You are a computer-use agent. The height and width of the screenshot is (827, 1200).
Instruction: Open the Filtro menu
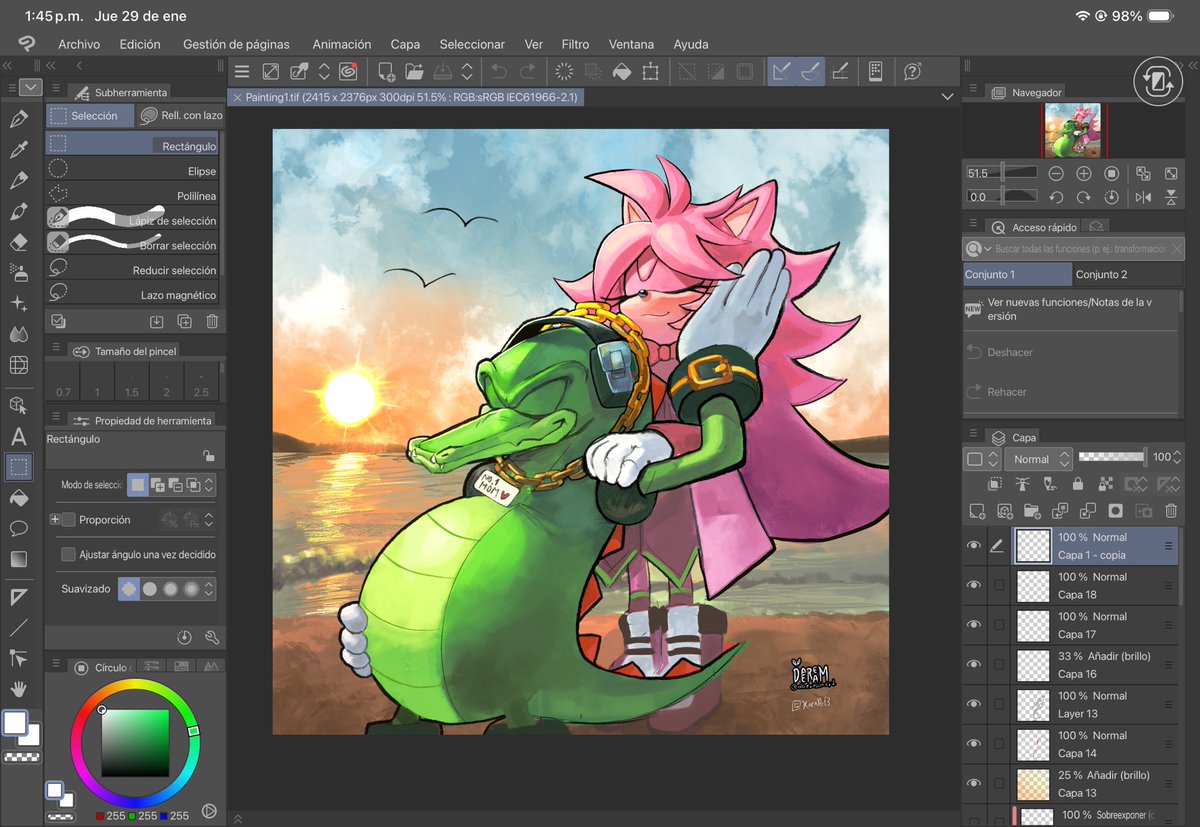(x=575, y=44)
